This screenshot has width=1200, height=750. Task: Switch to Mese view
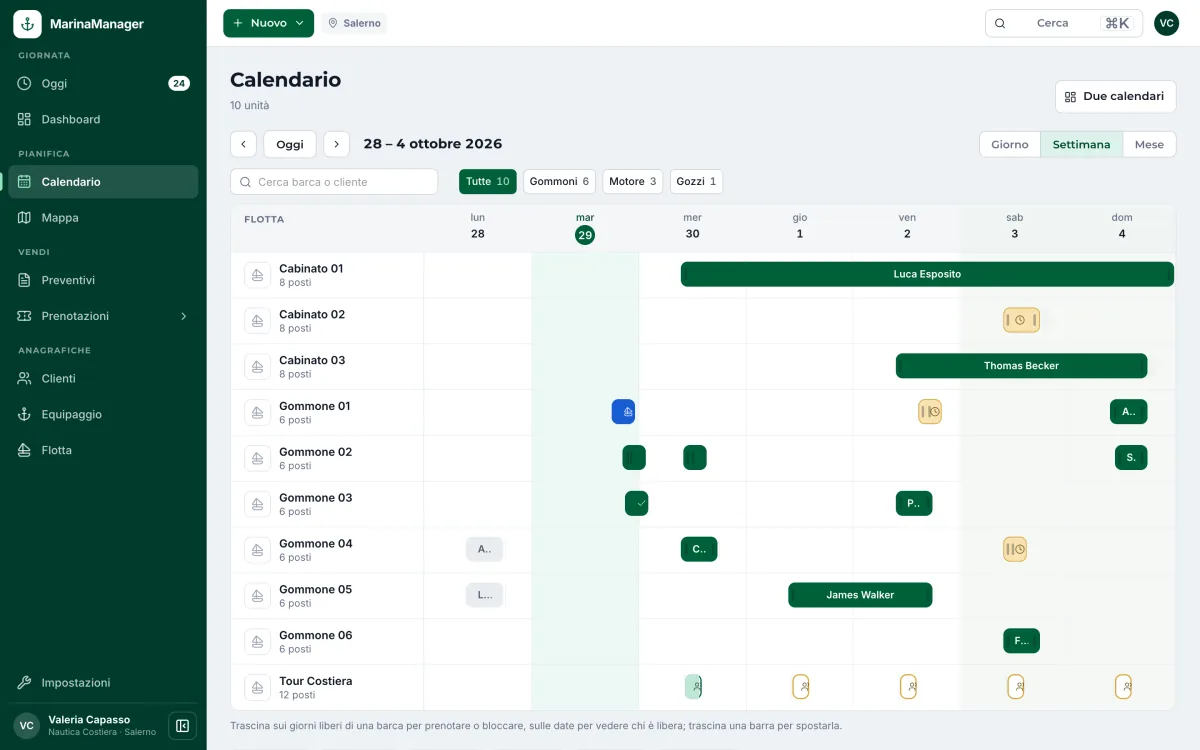click(1149, 144)
